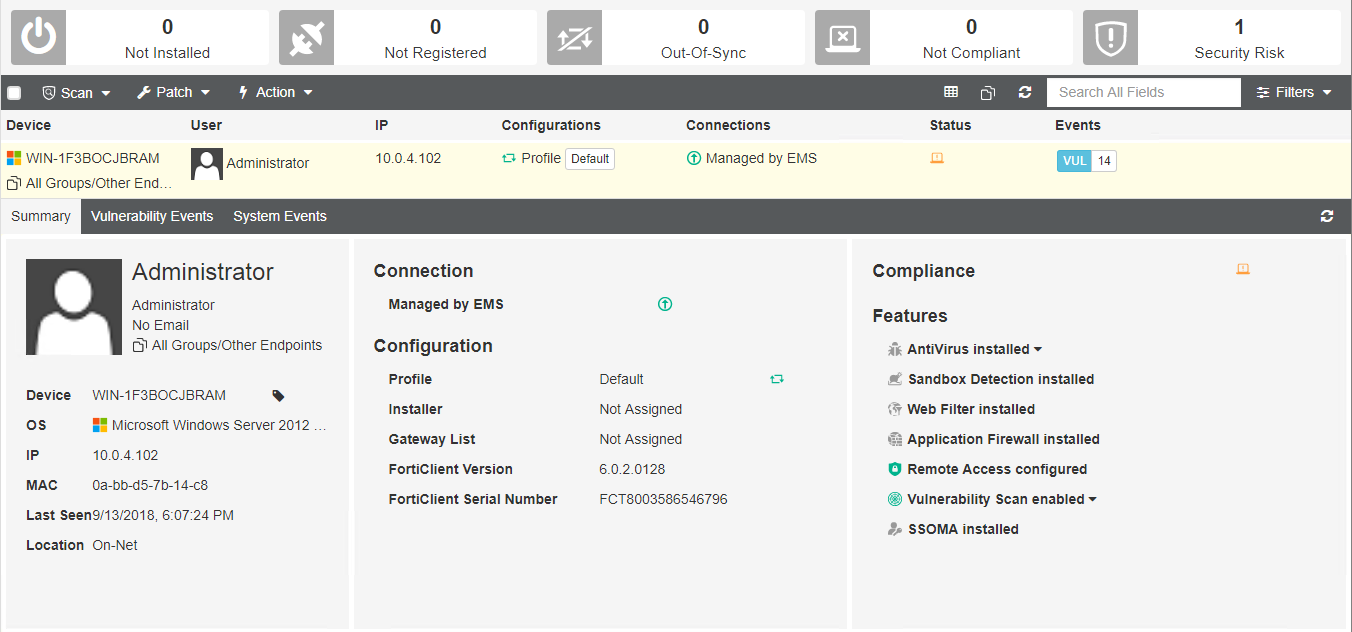This screenshot has width=1352, height=632.
Task: Switch to the System Events tab
Action: [279, 216]
